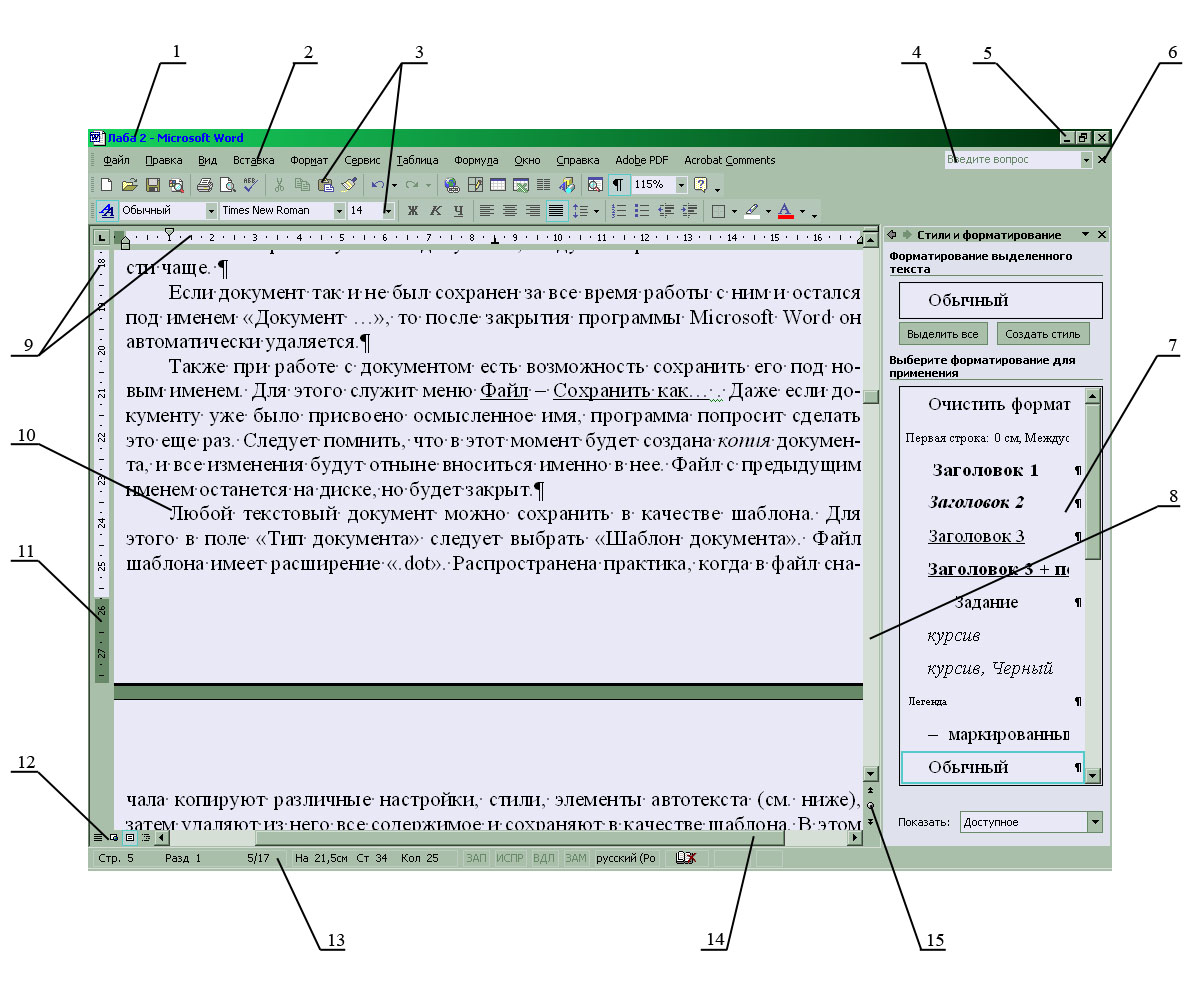Open Print Preview
Viewport: 1200px width, 1000px height.
click(227, 185)
